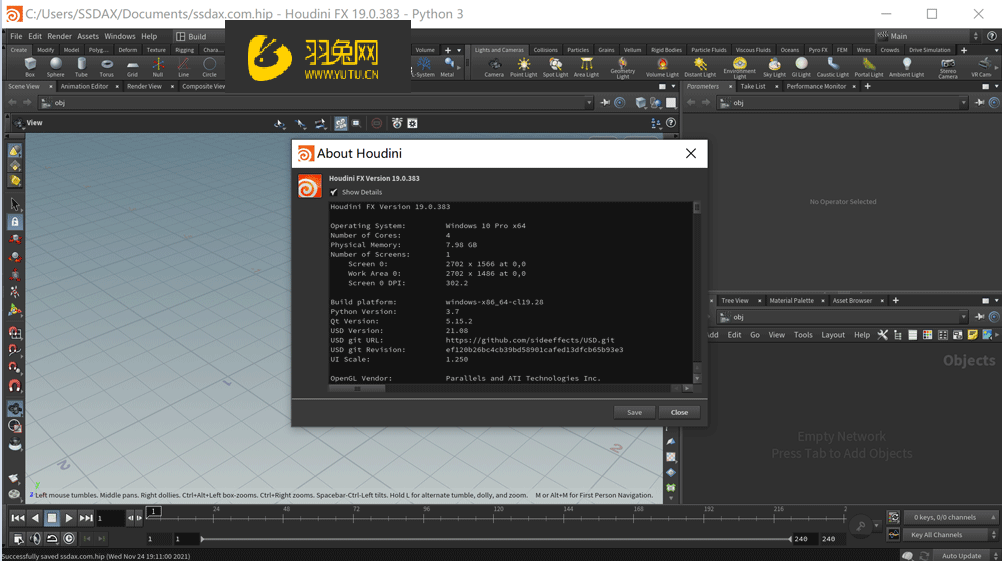This screenshot has height=561, width=1002.
Task: Select the Box shelf tool
Action: [30, 66]
